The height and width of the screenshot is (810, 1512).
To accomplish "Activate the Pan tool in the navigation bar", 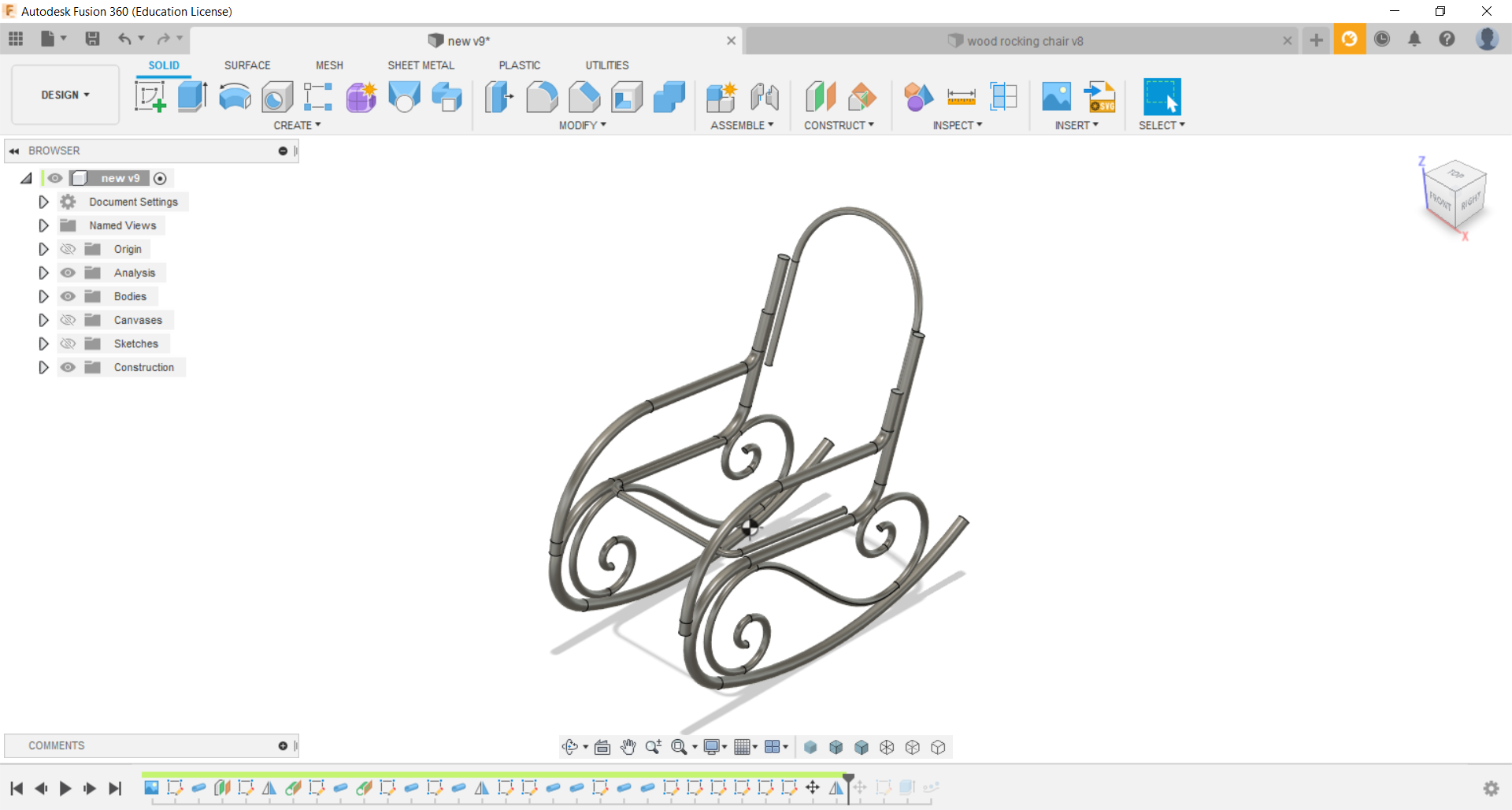I will [628, 747].
